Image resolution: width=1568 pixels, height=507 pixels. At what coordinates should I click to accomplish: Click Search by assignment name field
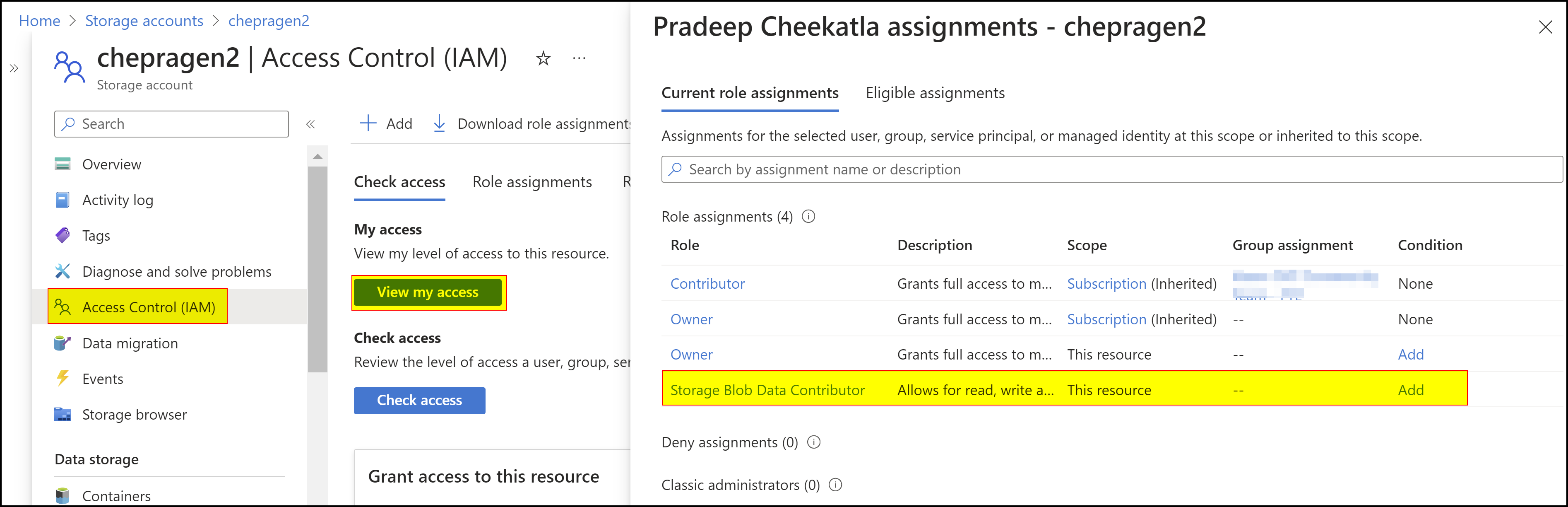point(1111,169)
